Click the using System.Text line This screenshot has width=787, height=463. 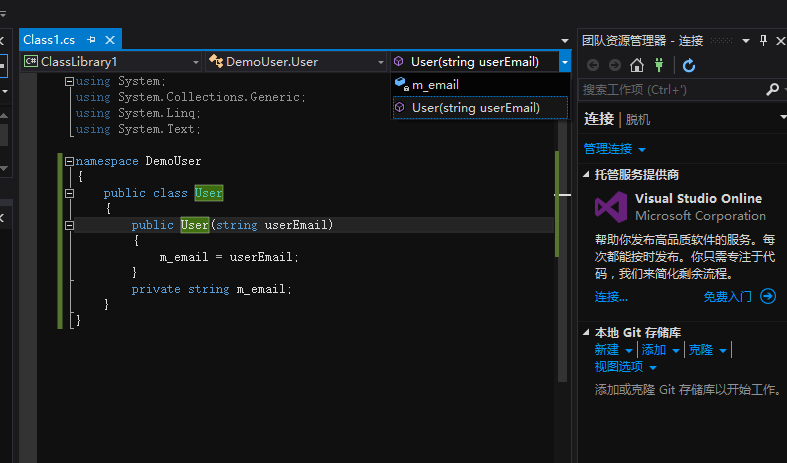138,129
